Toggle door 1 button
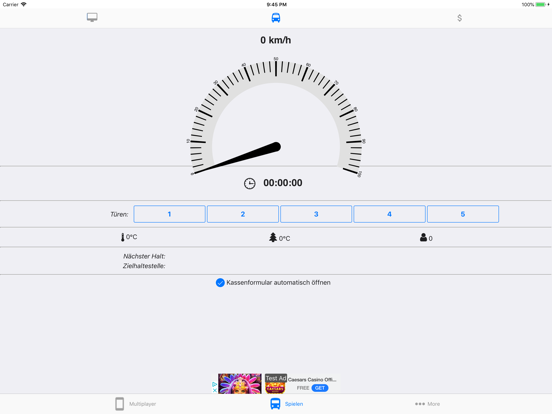 [169, 214]
